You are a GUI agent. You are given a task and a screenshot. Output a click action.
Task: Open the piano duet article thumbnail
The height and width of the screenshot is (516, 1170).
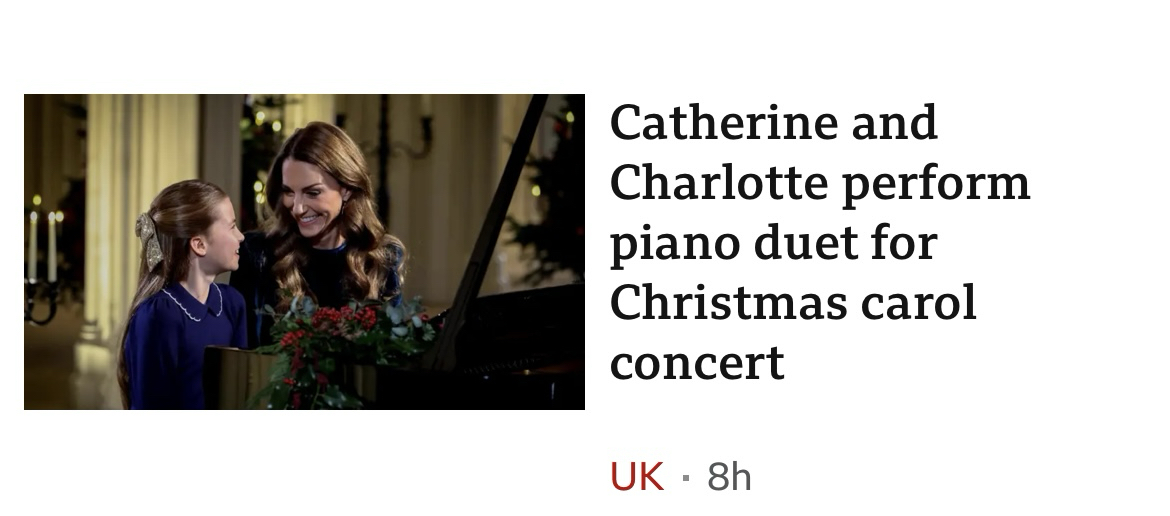coord(304,252)
